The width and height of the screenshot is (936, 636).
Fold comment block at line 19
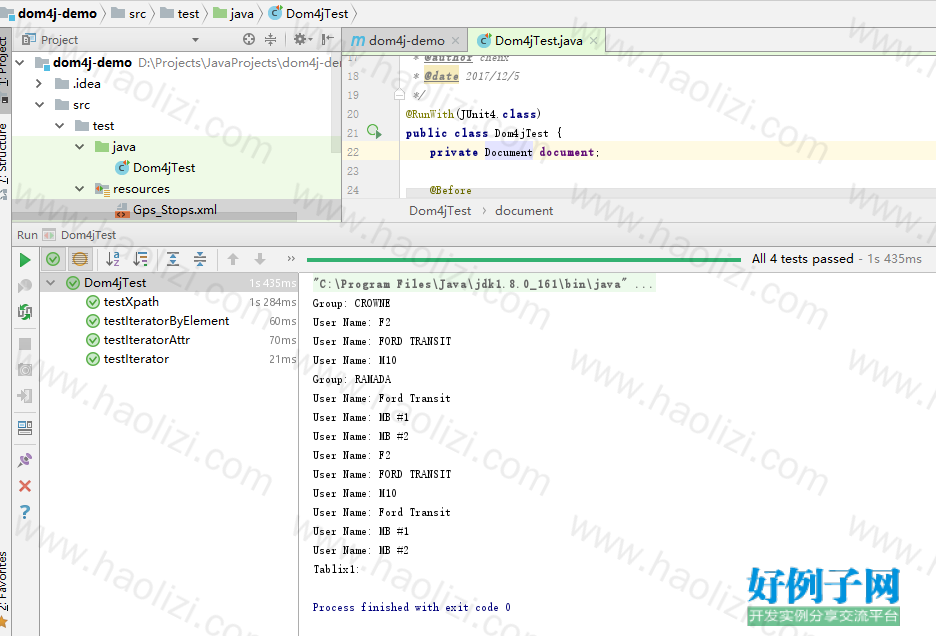[399, 94]
